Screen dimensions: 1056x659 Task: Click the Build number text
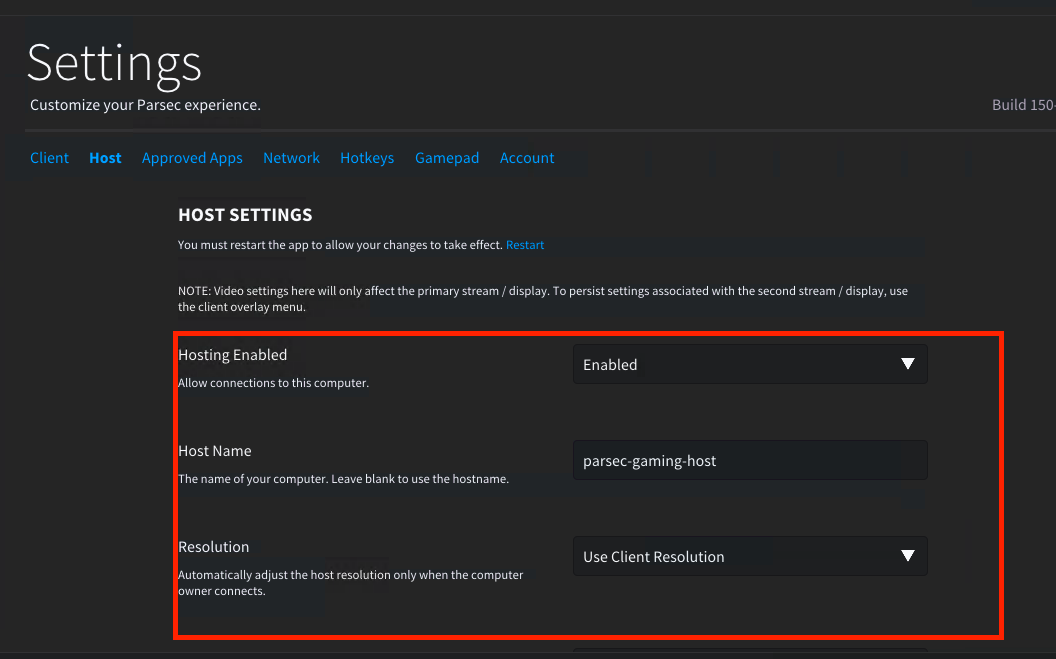click(1022, 105)
